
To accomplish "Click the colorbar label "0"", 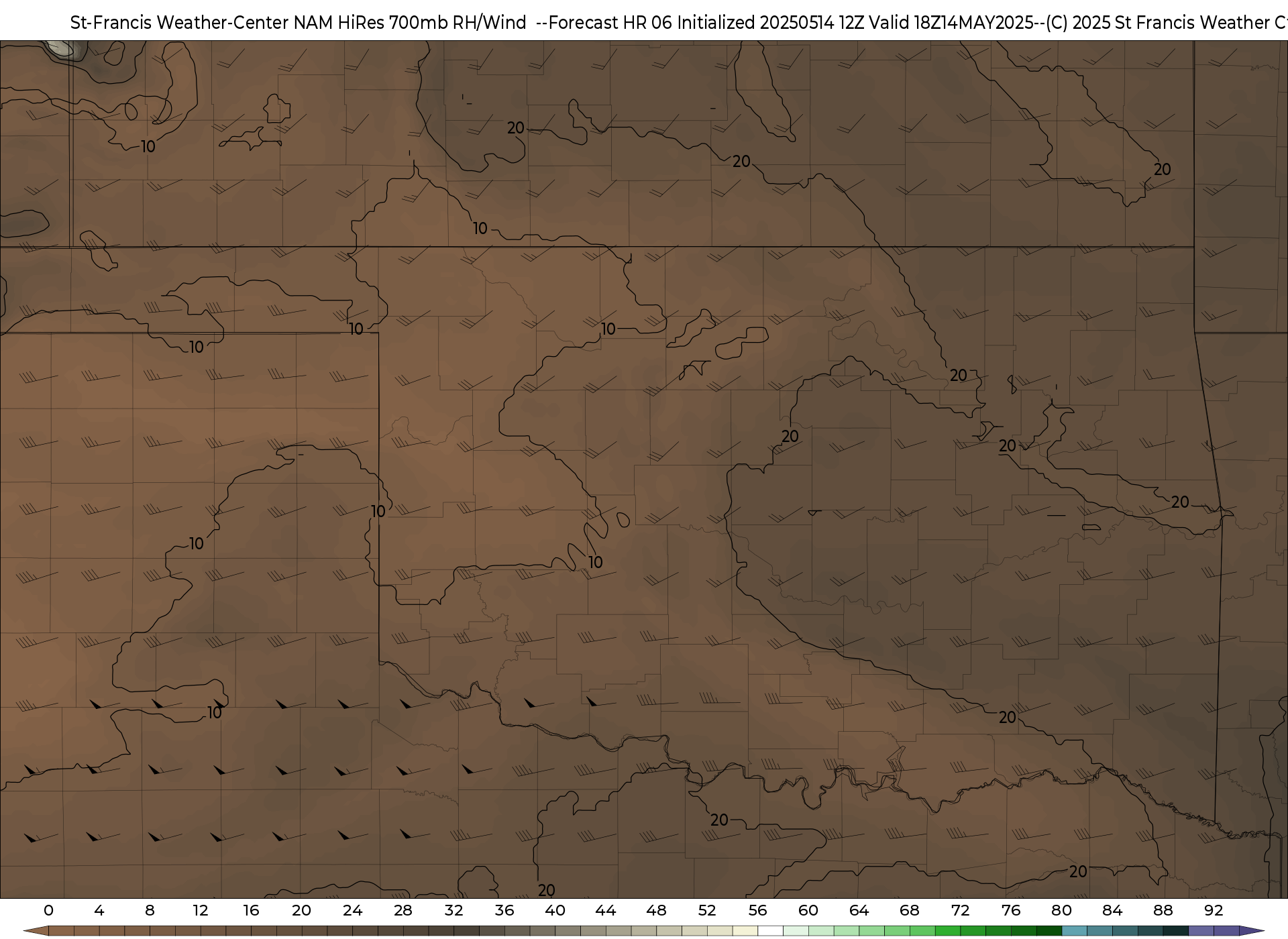I will (48, 910).
